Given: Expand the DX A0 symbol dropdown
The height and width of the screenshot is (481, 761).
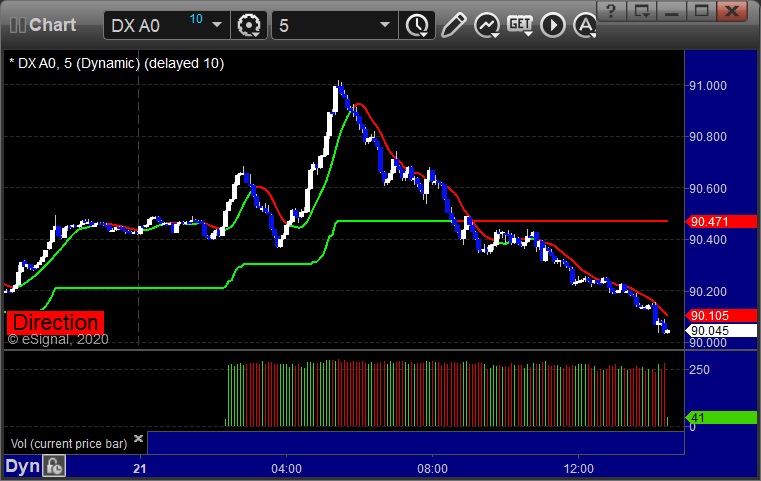Looking at the screenshot, I should (x=217, y=24).
